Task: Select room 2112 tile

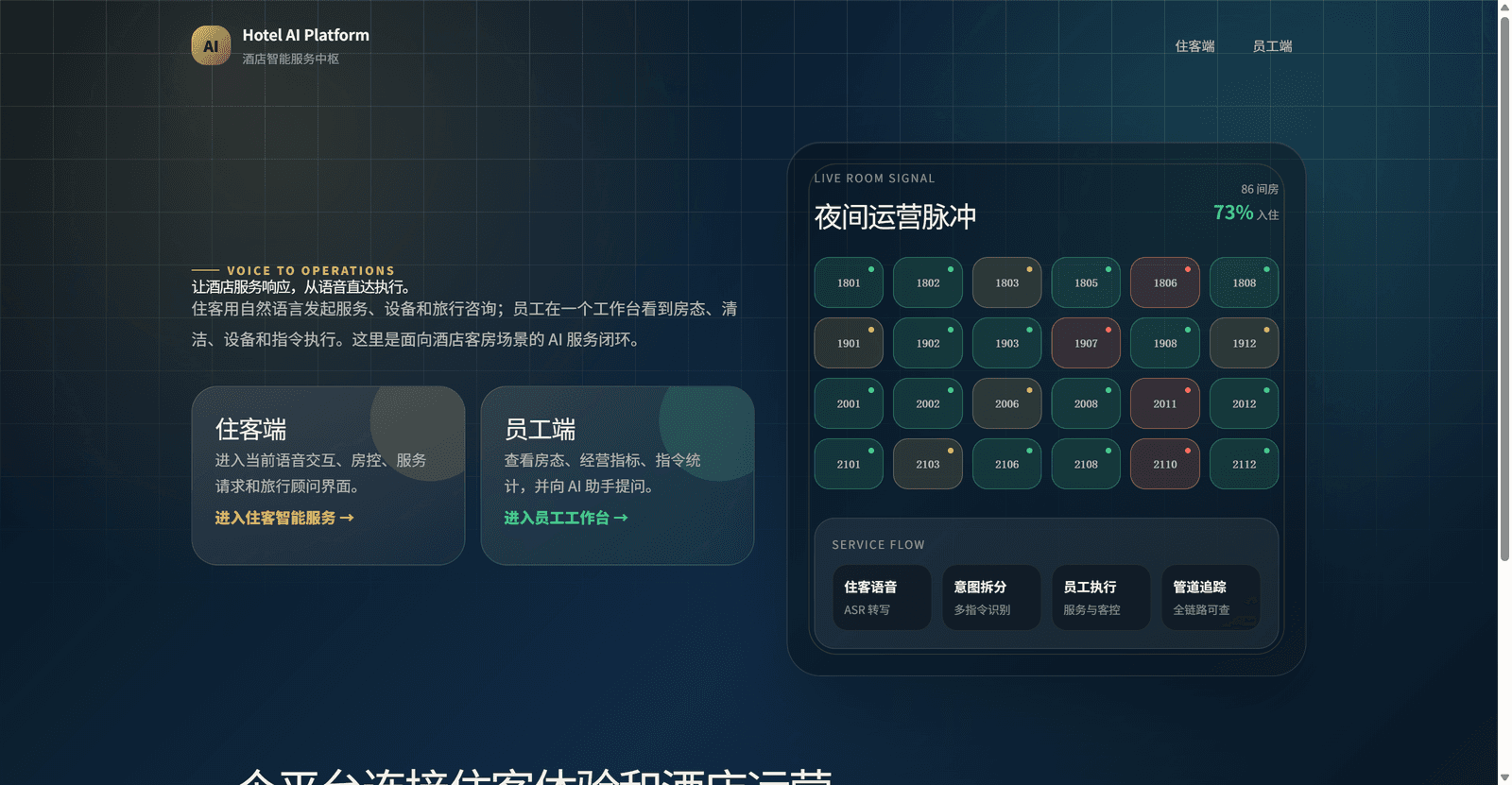Action: tap(1245, 464)
